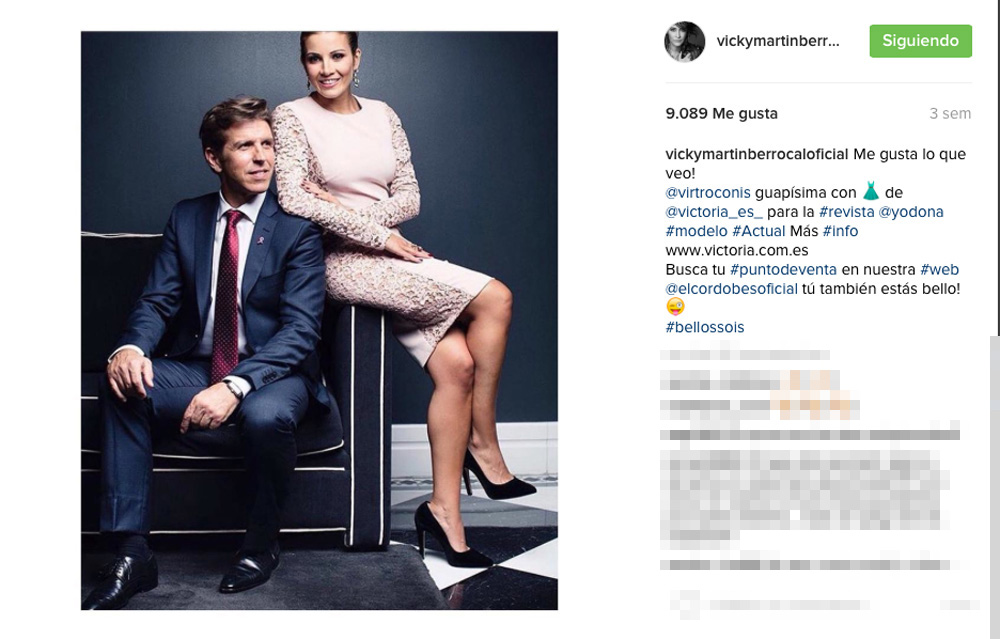
Task: Click the green dress emoji in the caption
Action: tap(871, 191)
